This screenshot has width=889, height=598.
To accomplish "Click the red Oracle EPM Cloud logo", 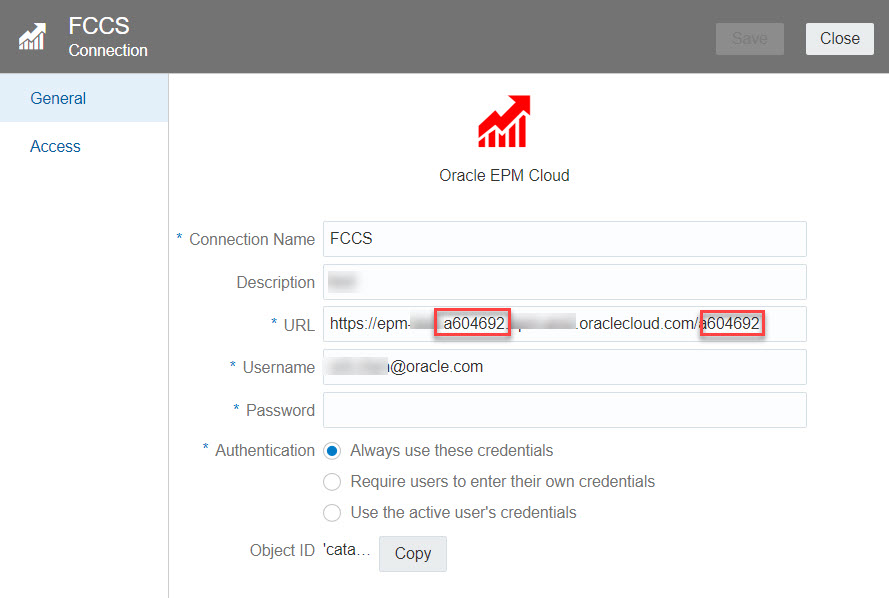I will point(504,121).
